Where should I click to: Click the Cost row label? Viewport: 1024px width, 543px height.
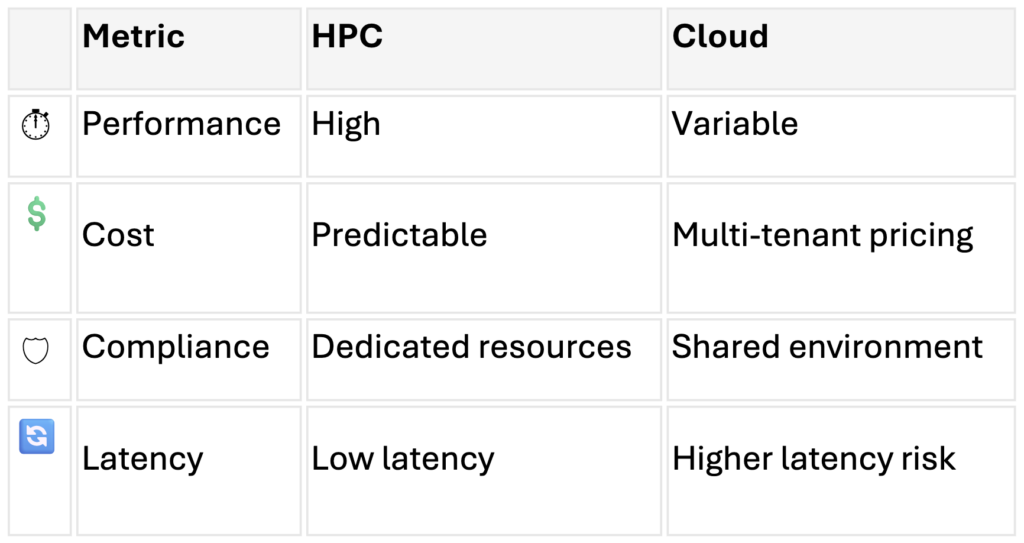[x=118, y=235]
